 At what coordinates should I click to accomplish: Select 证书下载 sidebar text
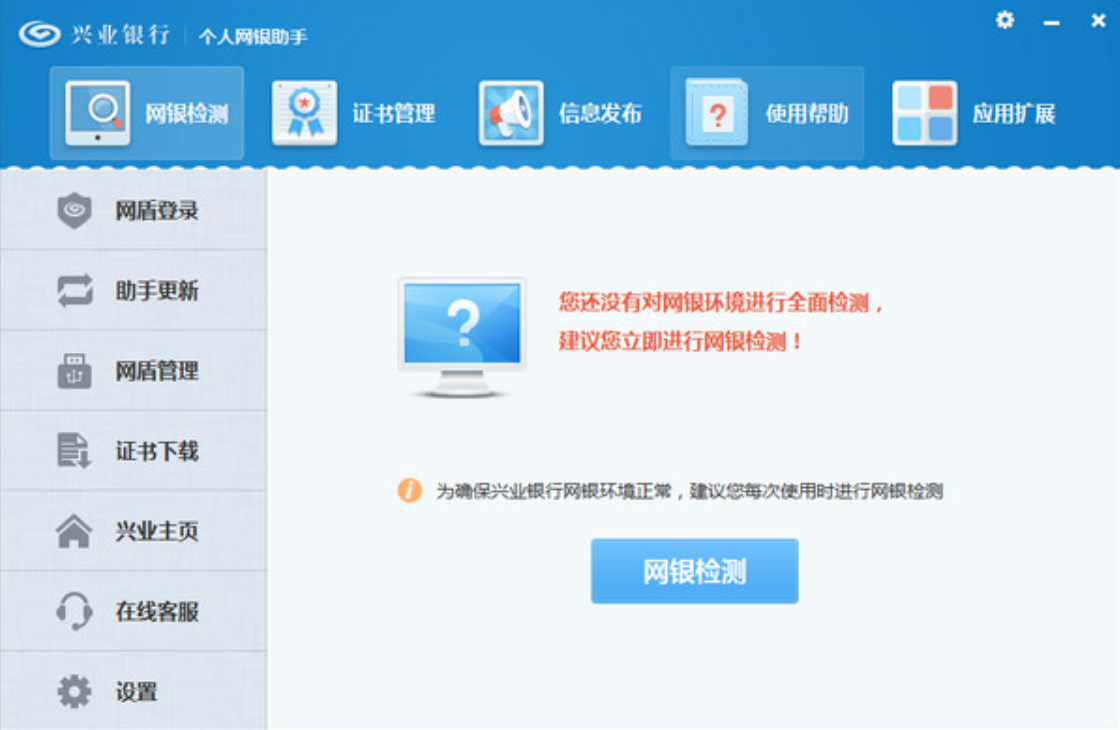coord(157,451)
